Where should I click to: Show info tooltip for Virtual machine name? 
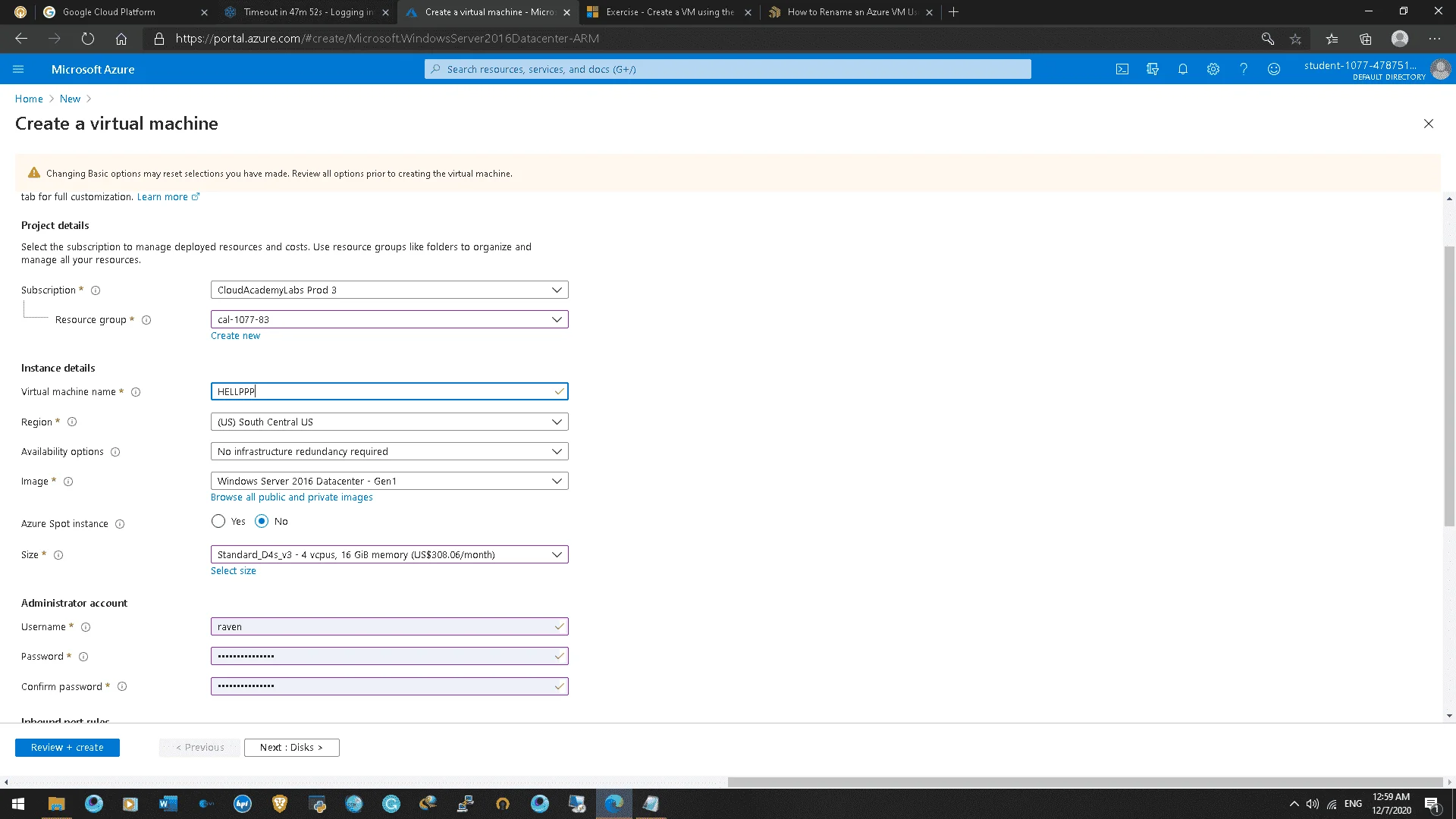[x=136, y=392]
